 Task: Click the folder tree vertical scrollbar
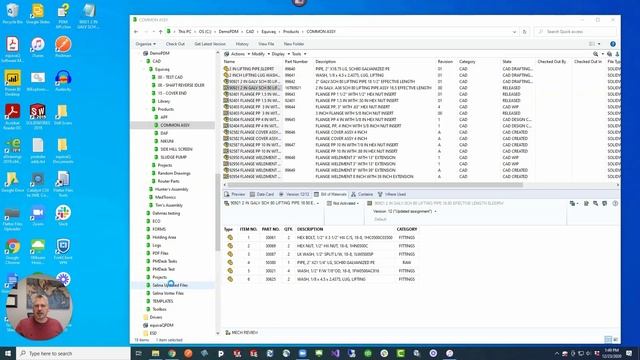pyautogui.click(x=218, y=212)
